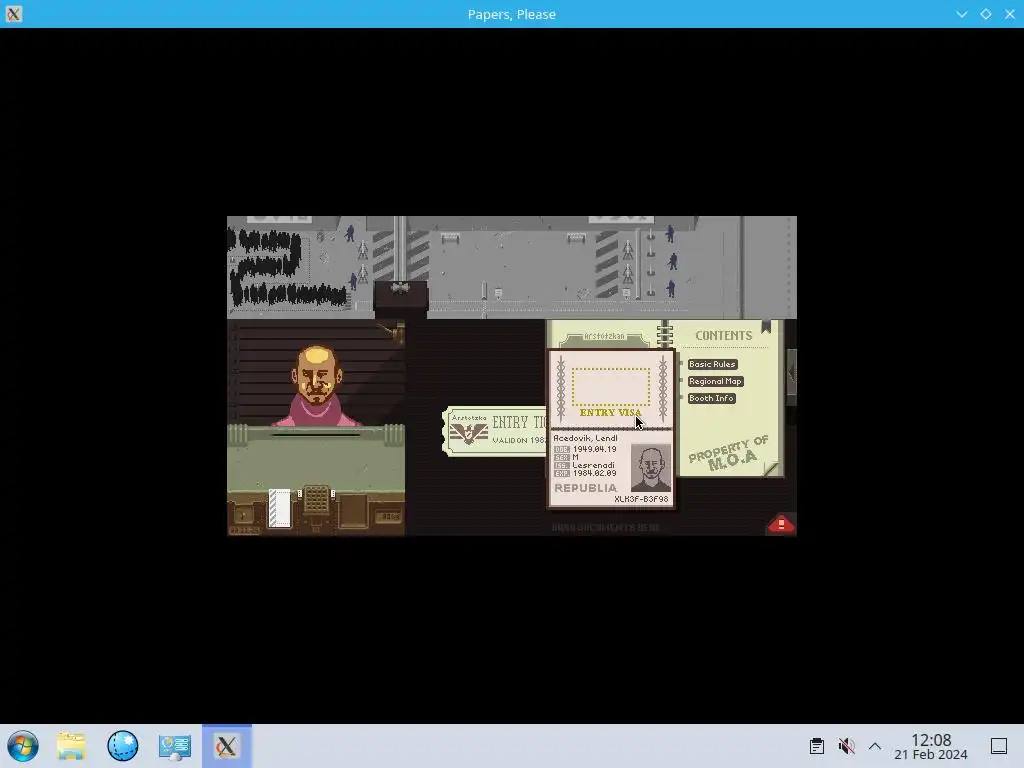Click the passport photo of Lendl

pos(650,468)
